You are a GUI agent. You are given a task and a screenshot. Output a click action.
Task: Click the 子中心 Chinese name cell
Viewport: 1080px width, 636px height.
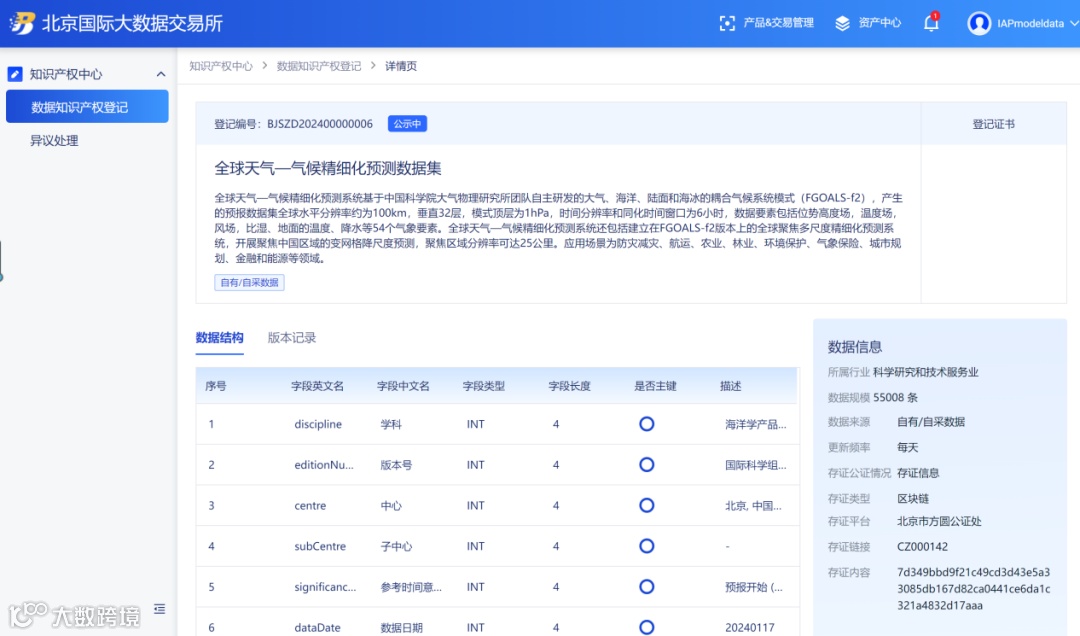click(x=396, y=546)
